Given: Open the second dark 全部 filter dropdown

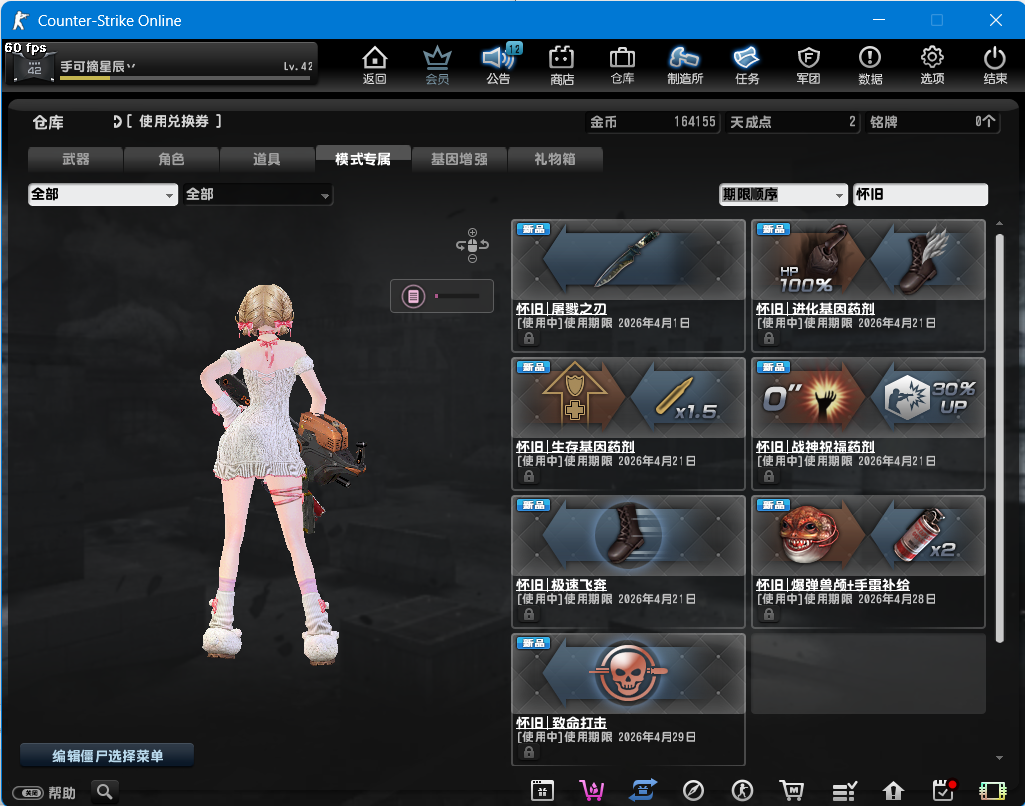Looking at the screenshot, I should click(x=258, y=195).
